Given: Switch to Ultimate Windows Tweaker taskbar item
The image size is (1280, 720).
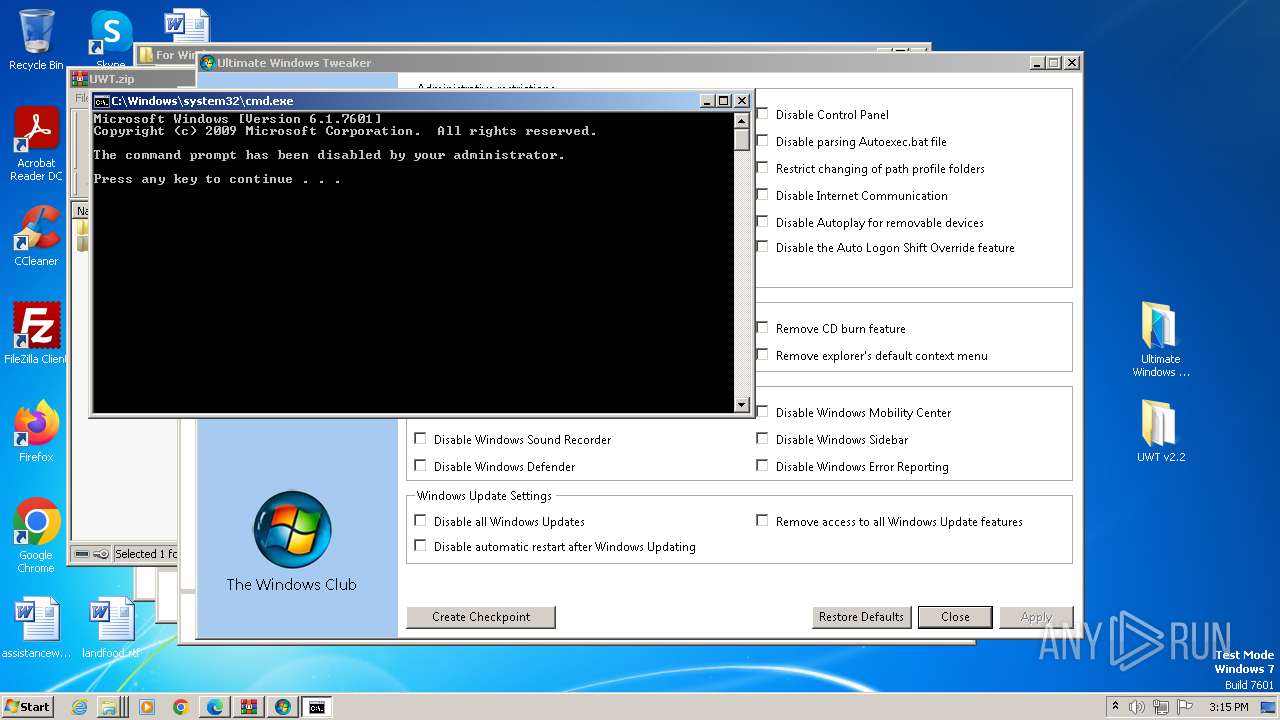Looking at the screenshot, I should 283,707.
